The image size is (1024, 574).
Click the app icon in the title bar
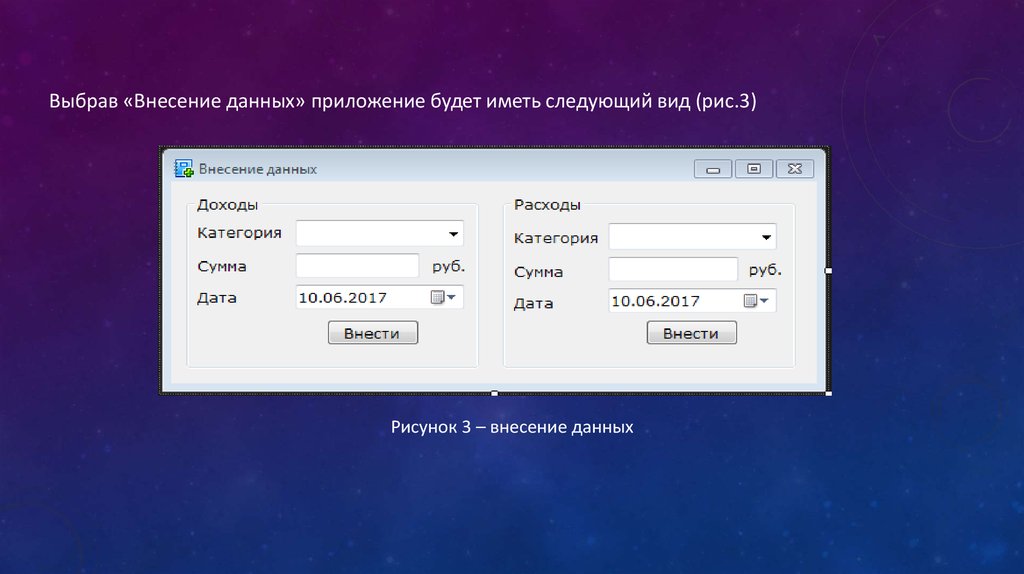(x=184, y=169)
